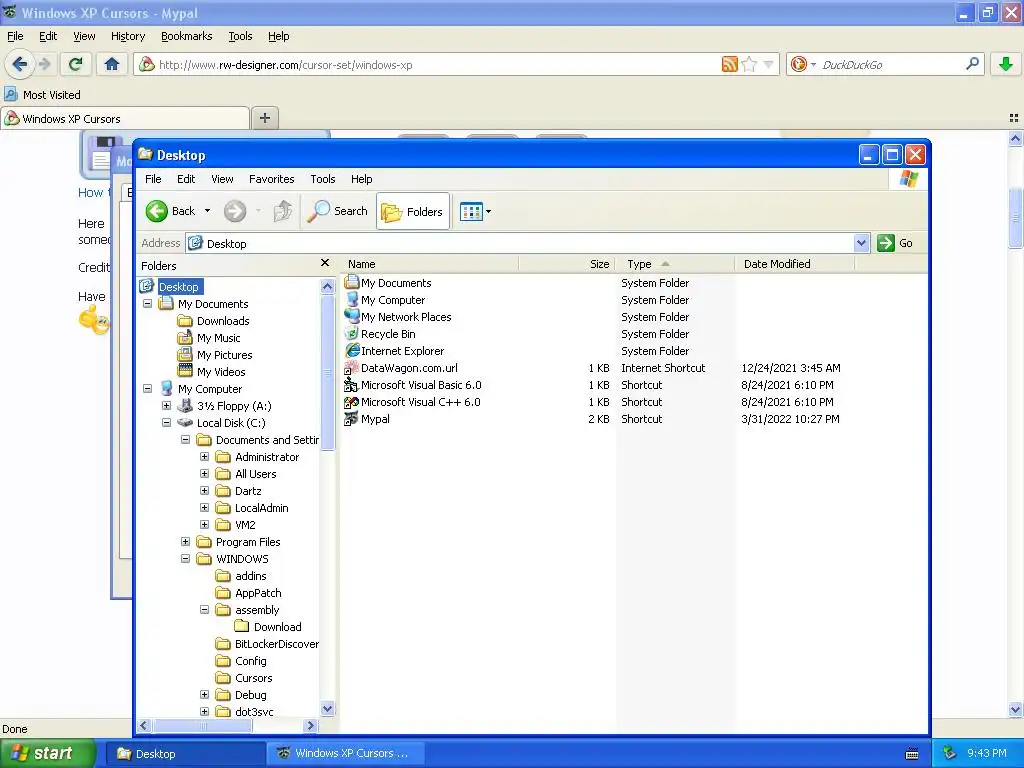Viewport: 1024px width, 768px height.
Task: Open Mypal downloads green arrow
Action: coord(1006,64)
